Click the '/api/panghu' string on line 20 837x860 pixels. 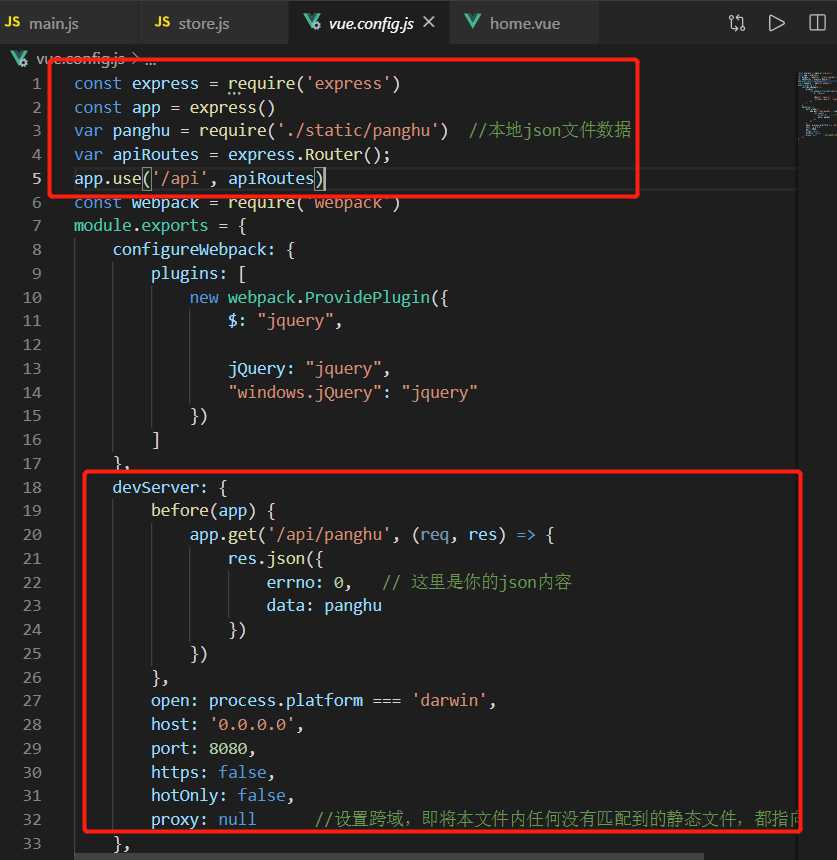[x=329, y=535]
